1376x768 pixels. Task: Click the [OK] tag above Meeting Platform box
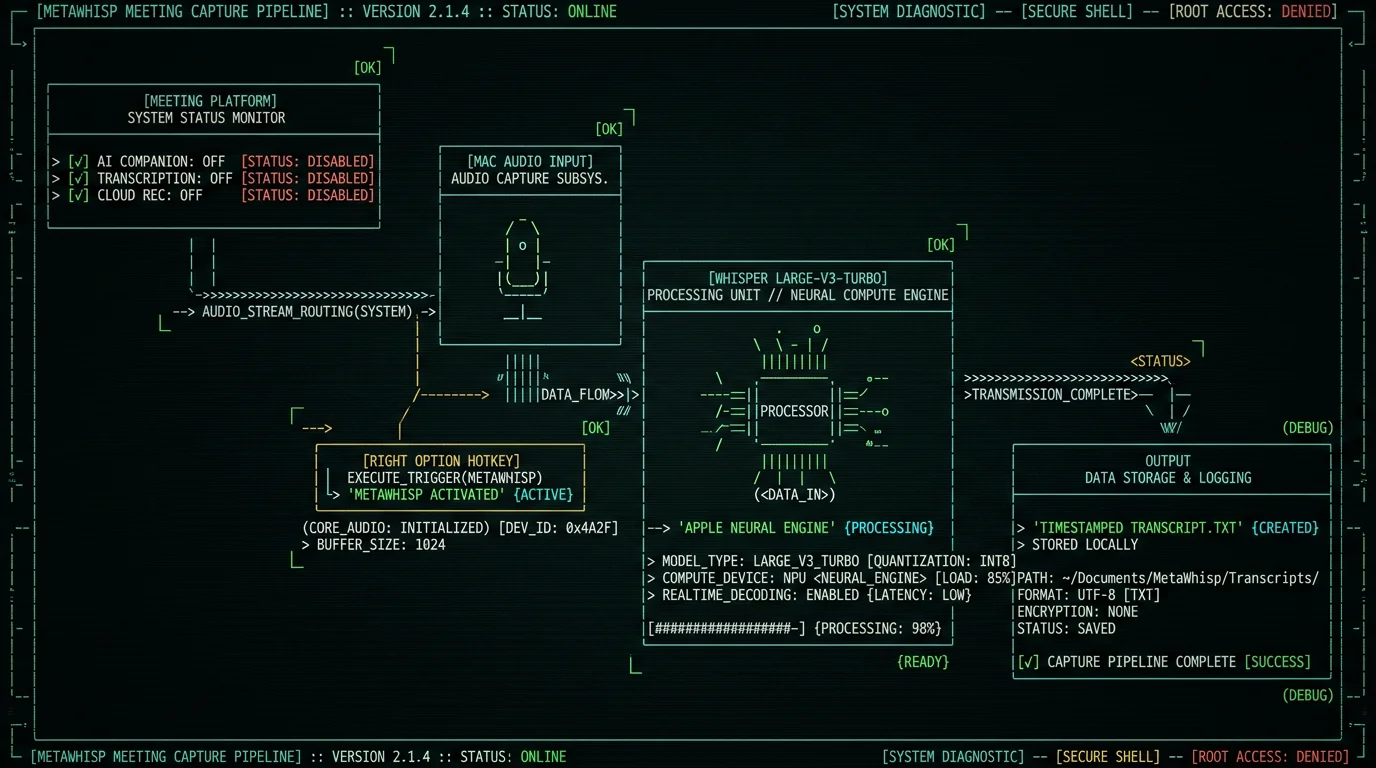(x=368, y=68)
